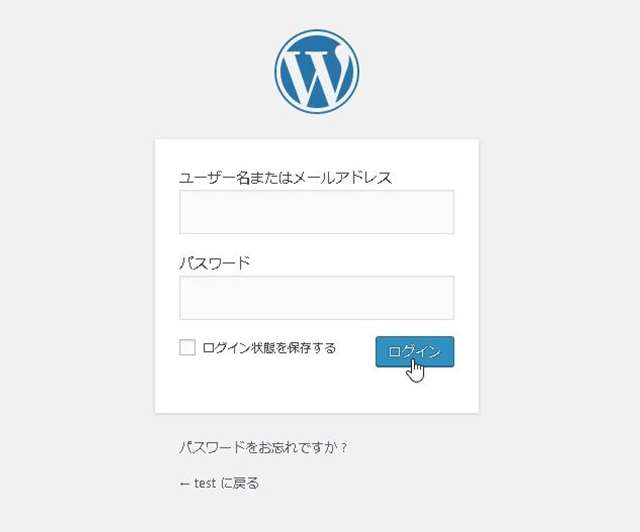Tick the remember login state box
The image size is (640, 532).
pos(187,348)
